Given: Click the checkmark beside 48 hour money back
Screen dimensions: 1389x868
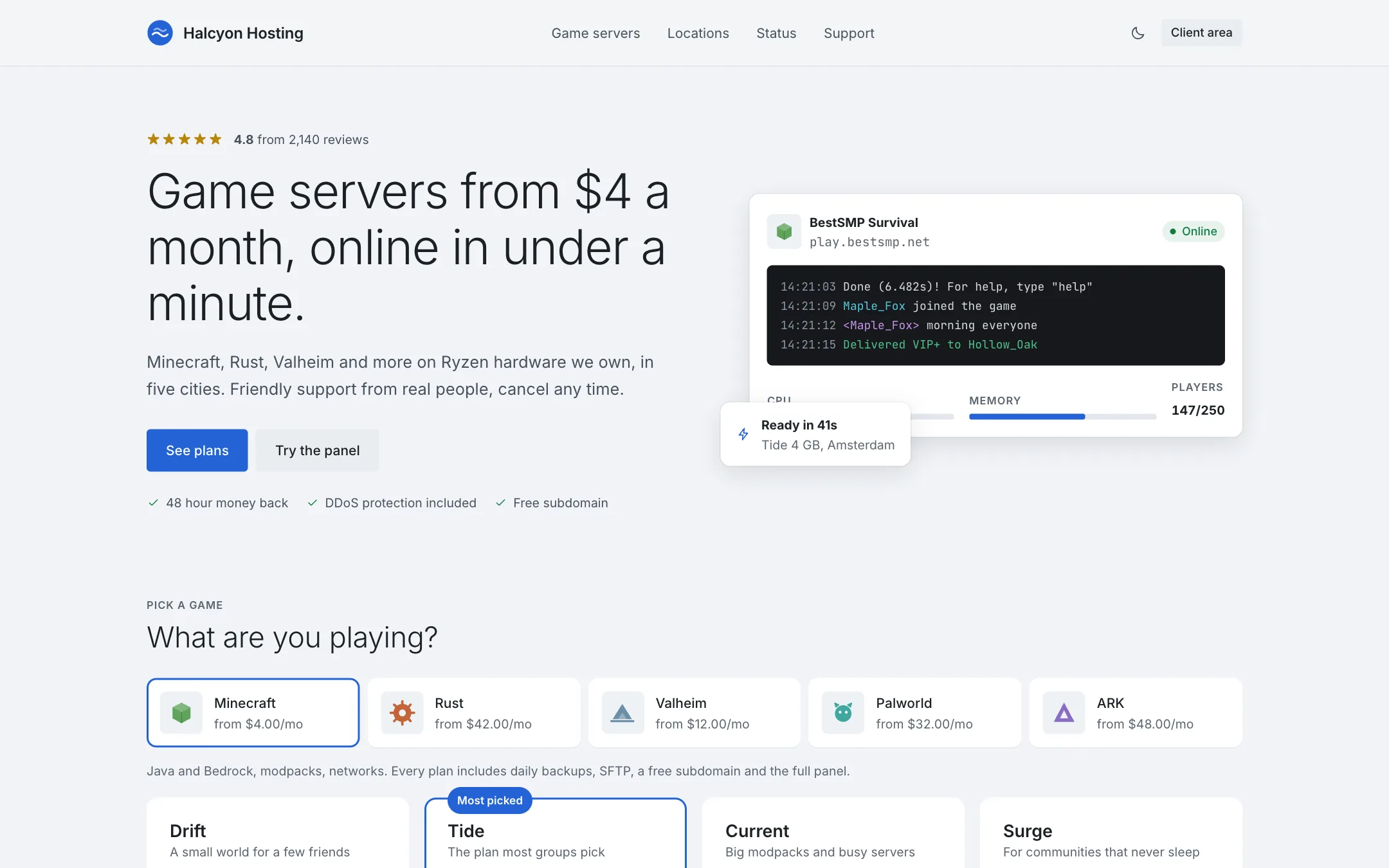Looking at the screenshot, I should (x=153, y=503).
